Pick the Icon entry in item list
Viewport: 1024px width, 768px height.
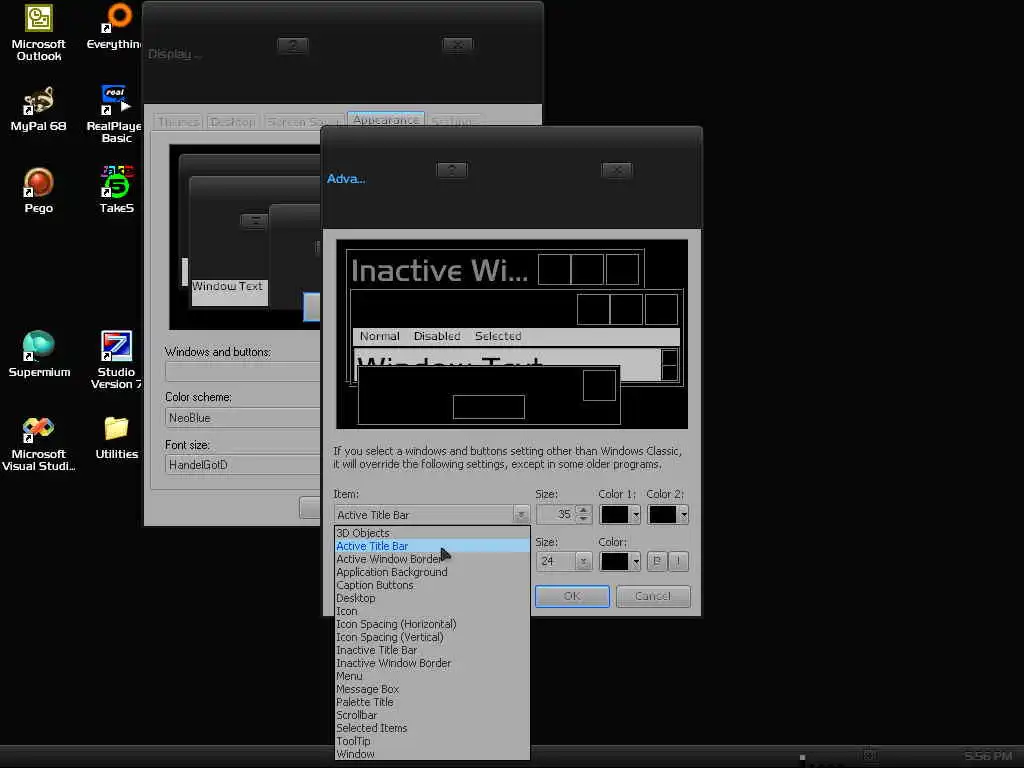(432, 611)
